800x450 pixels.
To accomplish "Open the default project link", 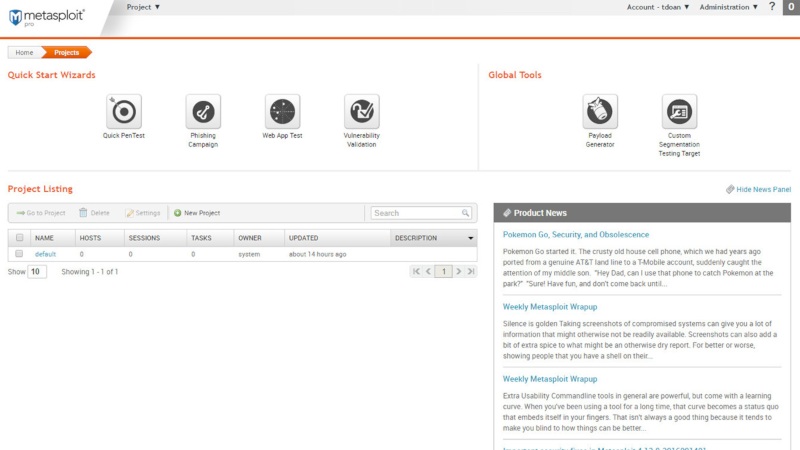I will click(x=45, y=254).
